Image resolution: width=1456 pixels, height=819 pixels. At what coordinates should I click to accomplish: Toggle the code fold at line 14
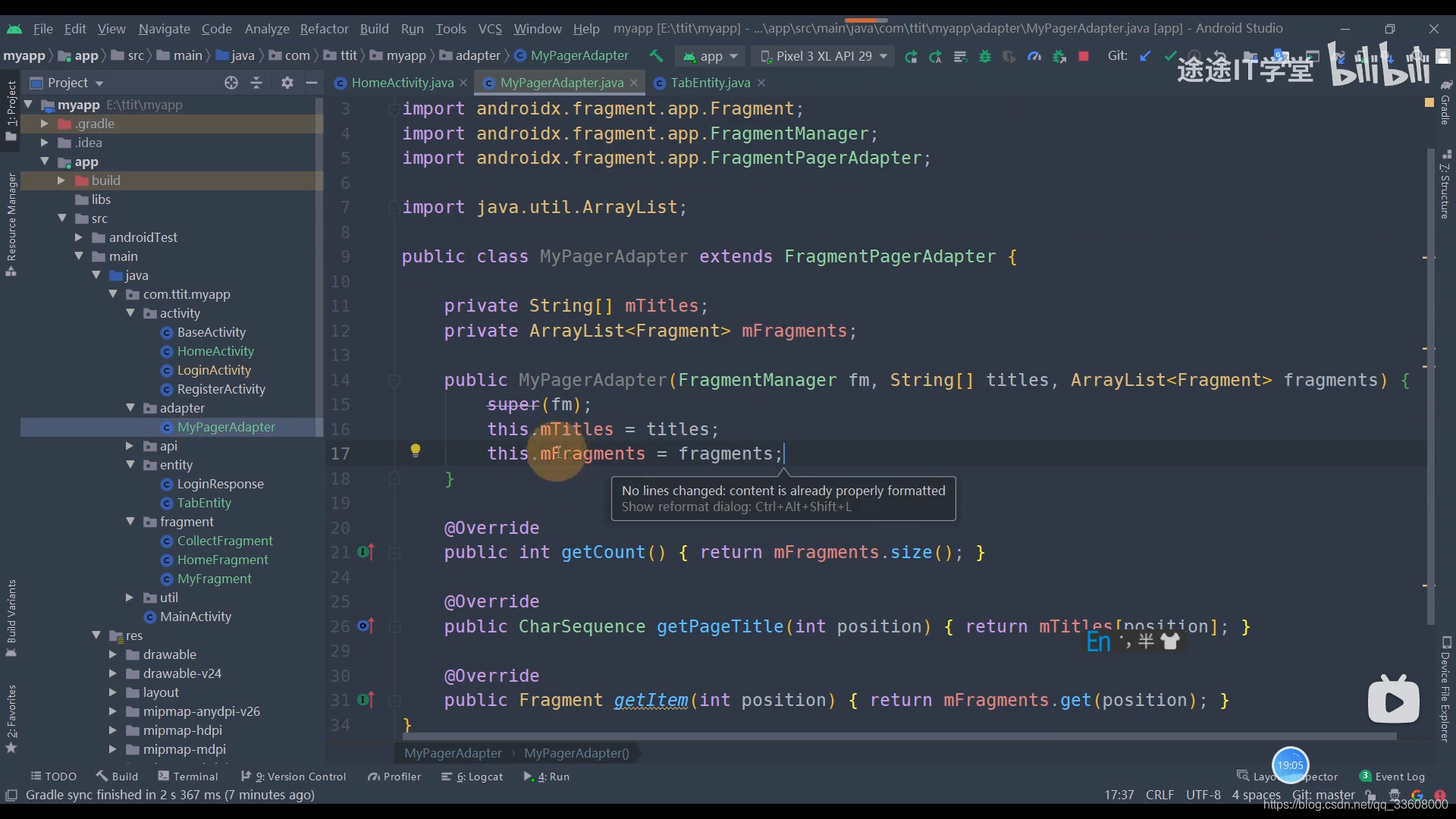tap(394, 380)
